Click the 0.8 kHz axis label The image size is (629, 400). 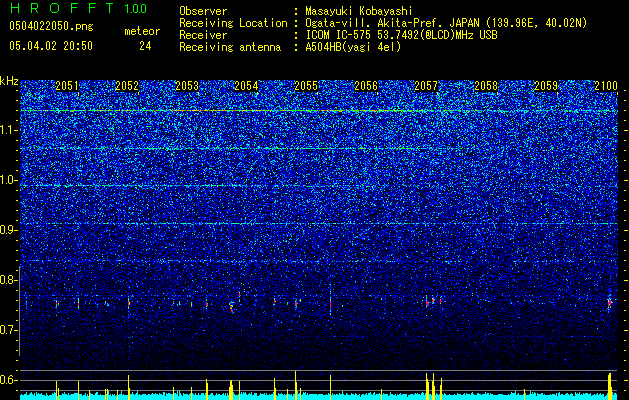pyautogui.click(x=9, y=280)
